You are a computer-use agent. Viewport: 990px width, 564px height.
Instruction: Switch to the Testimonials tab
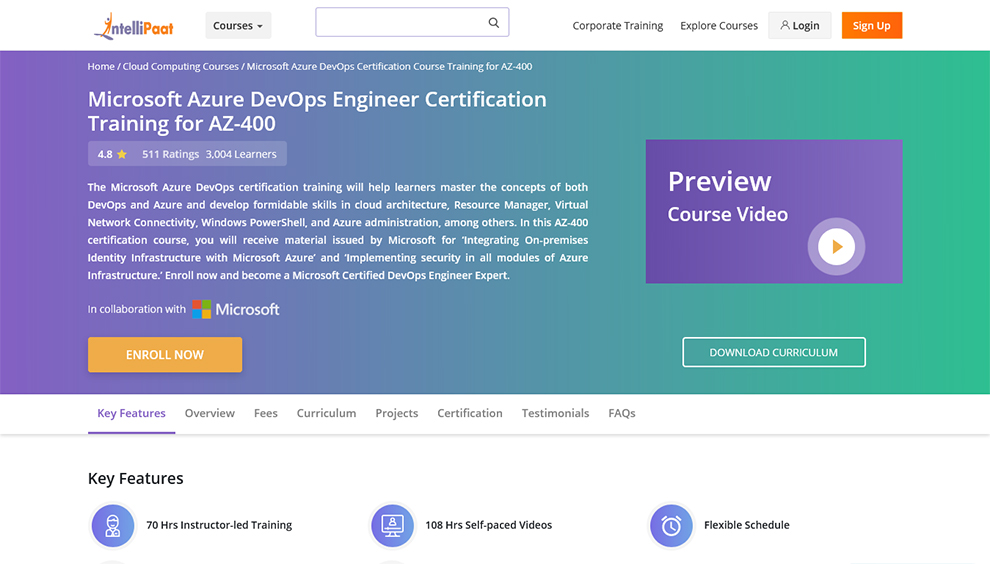(x=555, y=413)
